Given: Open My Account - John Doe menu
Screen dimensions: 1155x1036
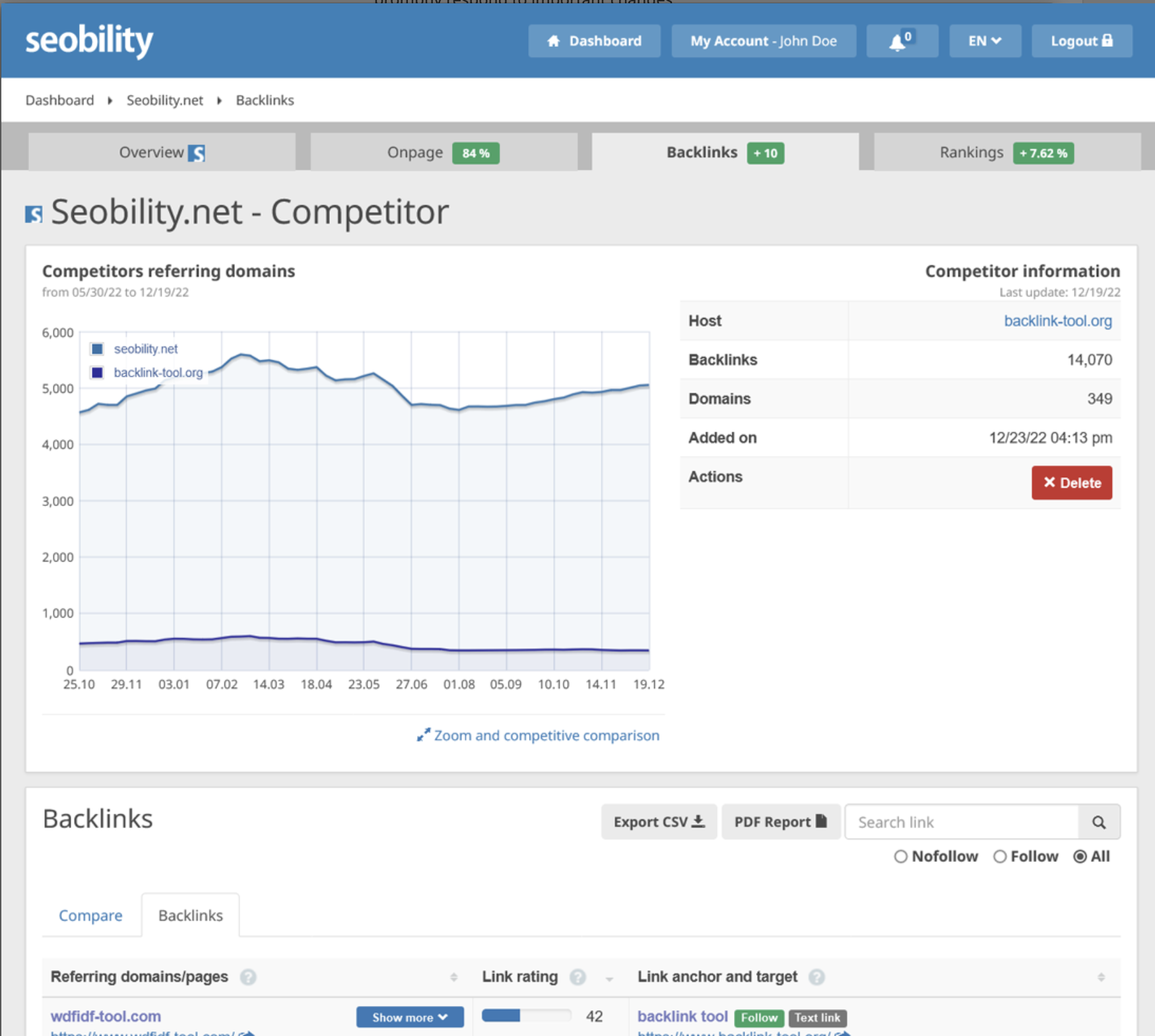Looking at the screenshot, I should point(764,41).
